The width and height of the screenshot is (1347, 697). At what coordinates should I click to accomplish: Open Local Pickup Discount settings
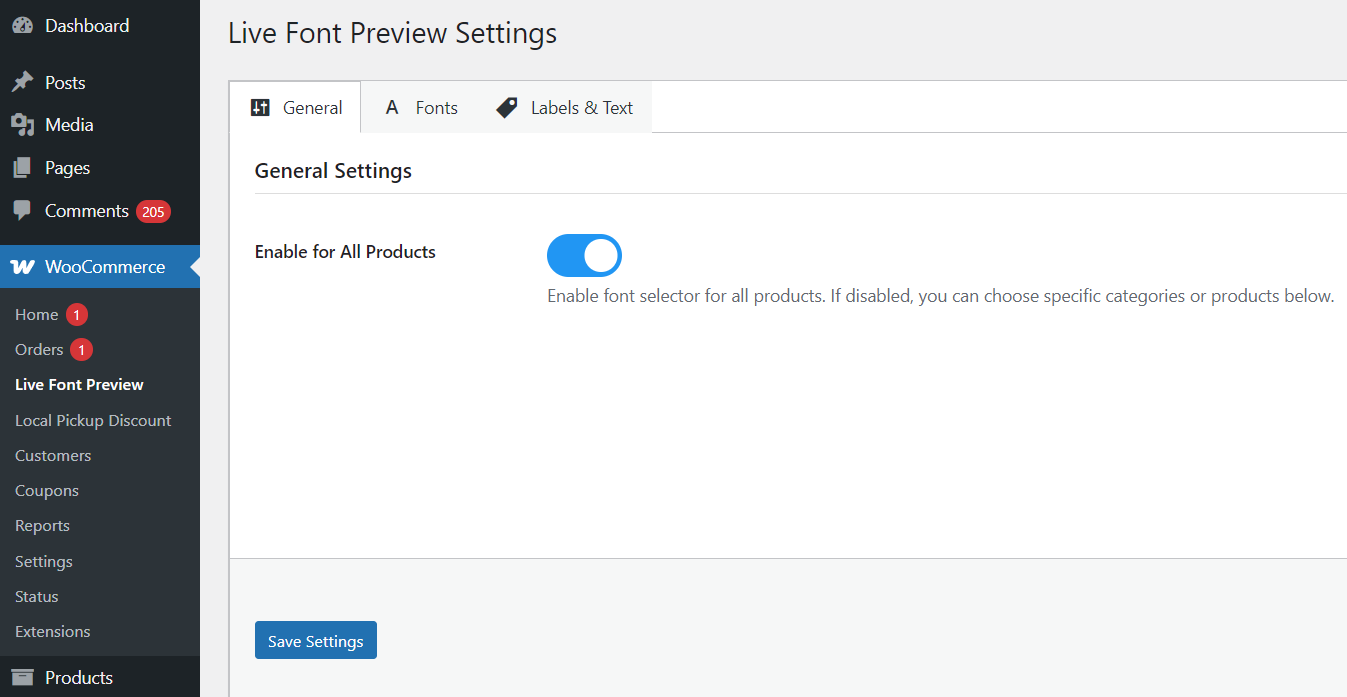pyautogui.click(x=93, y=420)
